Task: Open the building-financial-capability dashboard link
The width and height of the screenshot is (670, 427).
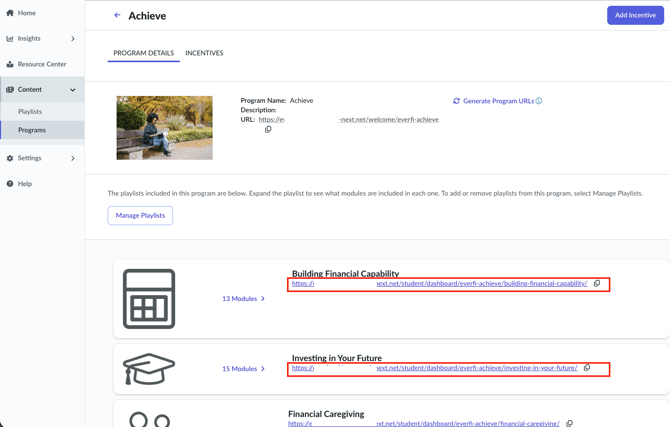Action: coord(439,283)
